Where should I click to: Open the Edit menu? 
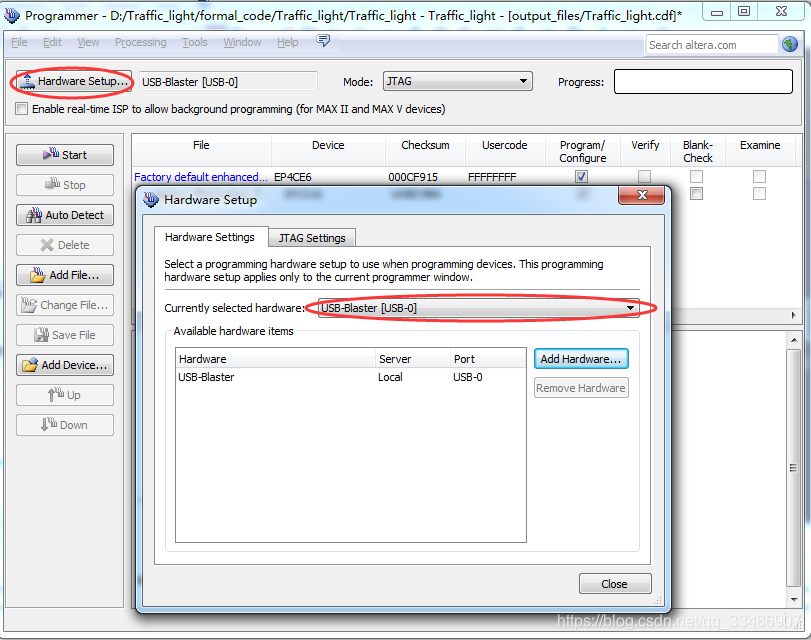click(x=52, y=42)
